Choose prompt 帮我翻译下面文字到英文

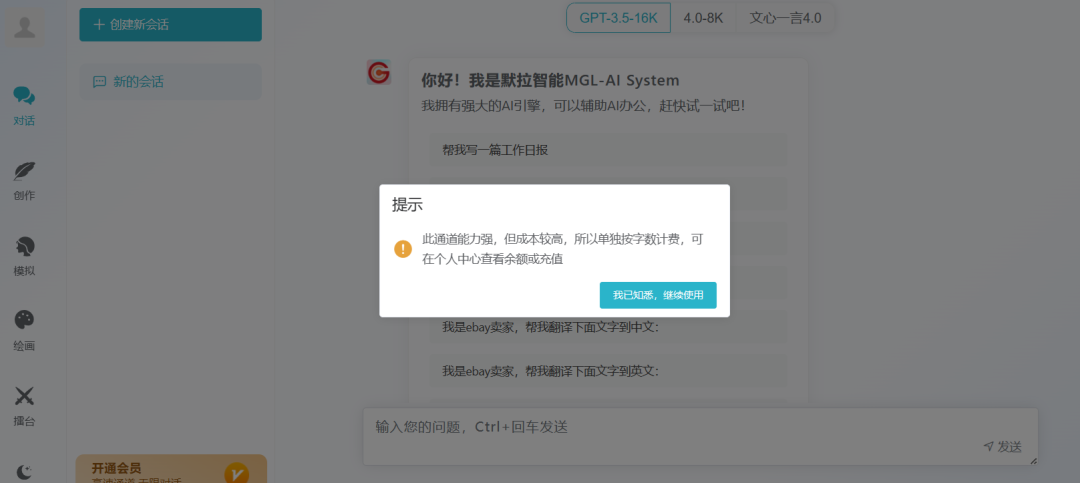pyautogui.click(x=609, y=371)
